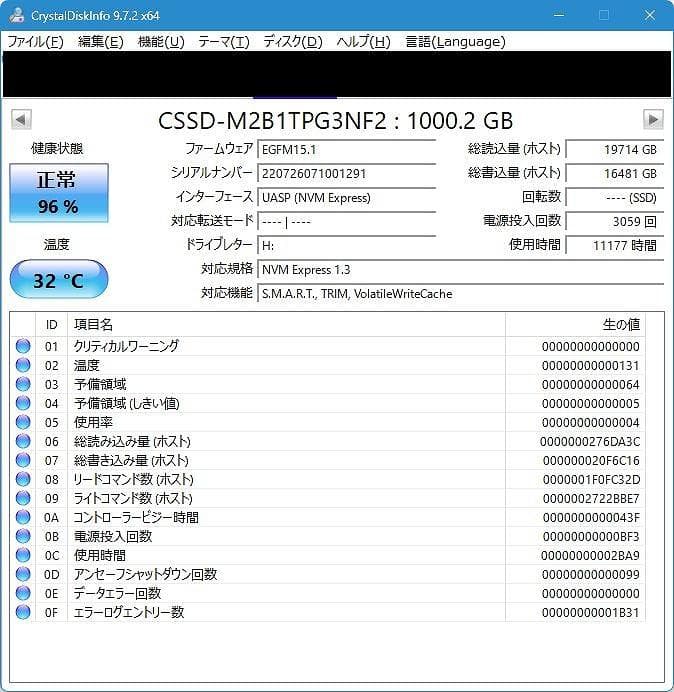Screen dimensions: 674x692
Task: Click the 総書込量 value 16481 GB
Action: 614,173
